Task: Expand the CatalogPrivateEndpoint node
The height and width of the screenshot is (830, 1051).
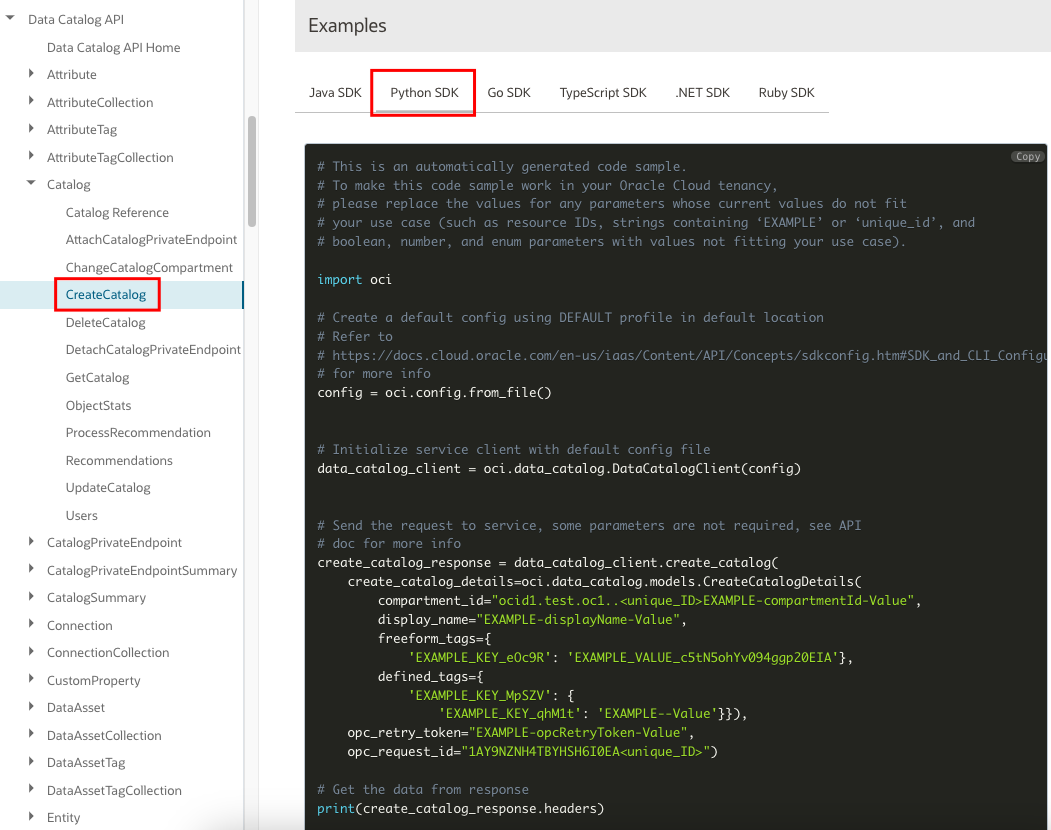Action: 32,541
